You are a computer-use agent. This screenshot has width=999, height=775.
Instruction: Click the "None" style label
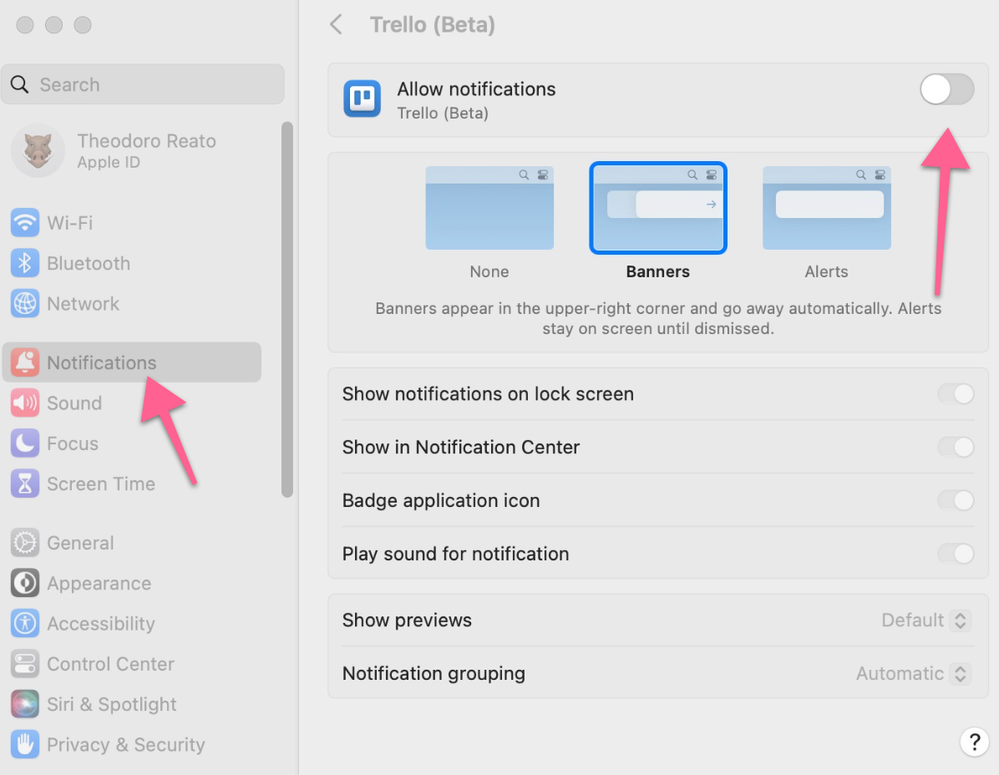pos(489,272)
